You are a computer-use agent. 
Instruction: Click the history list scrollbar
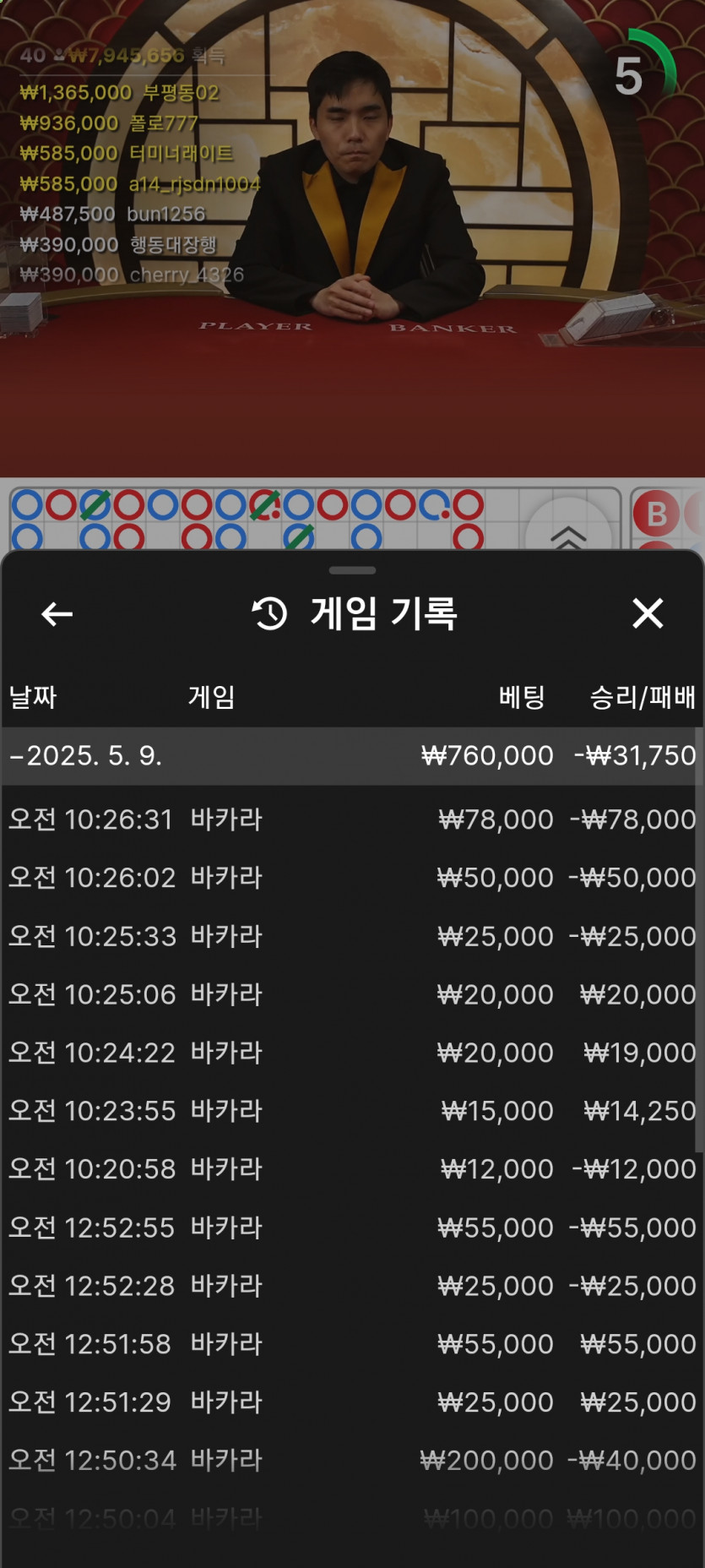[x=699, y=938]
